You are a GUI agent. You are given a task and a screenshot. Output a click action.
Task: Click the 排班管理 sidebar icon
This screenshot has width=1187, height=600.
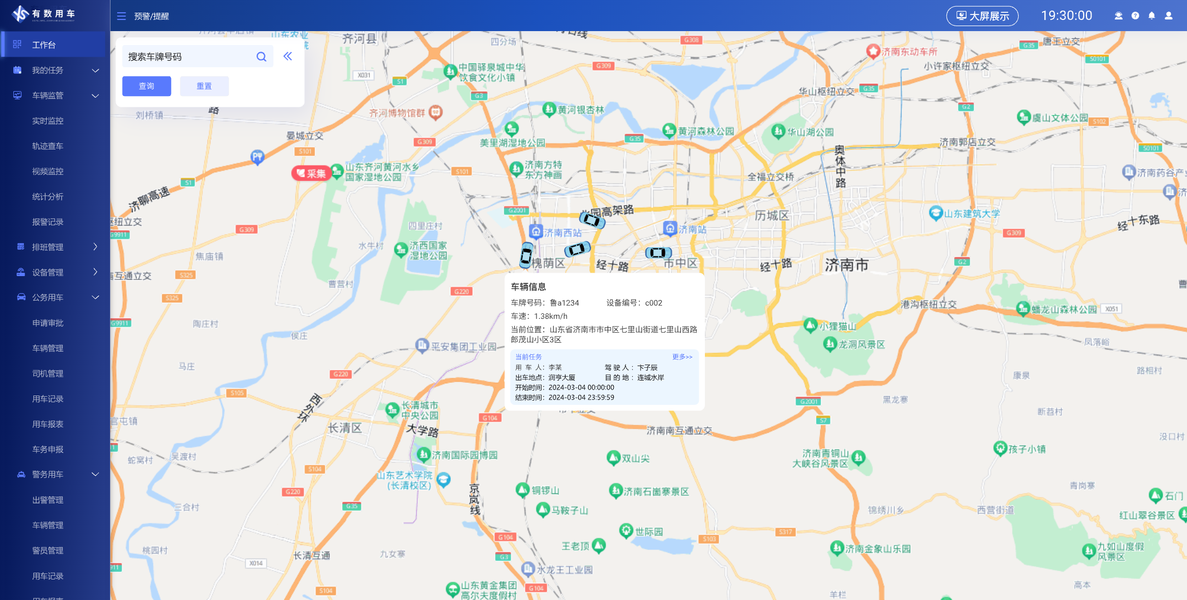[x=20, y=247]
